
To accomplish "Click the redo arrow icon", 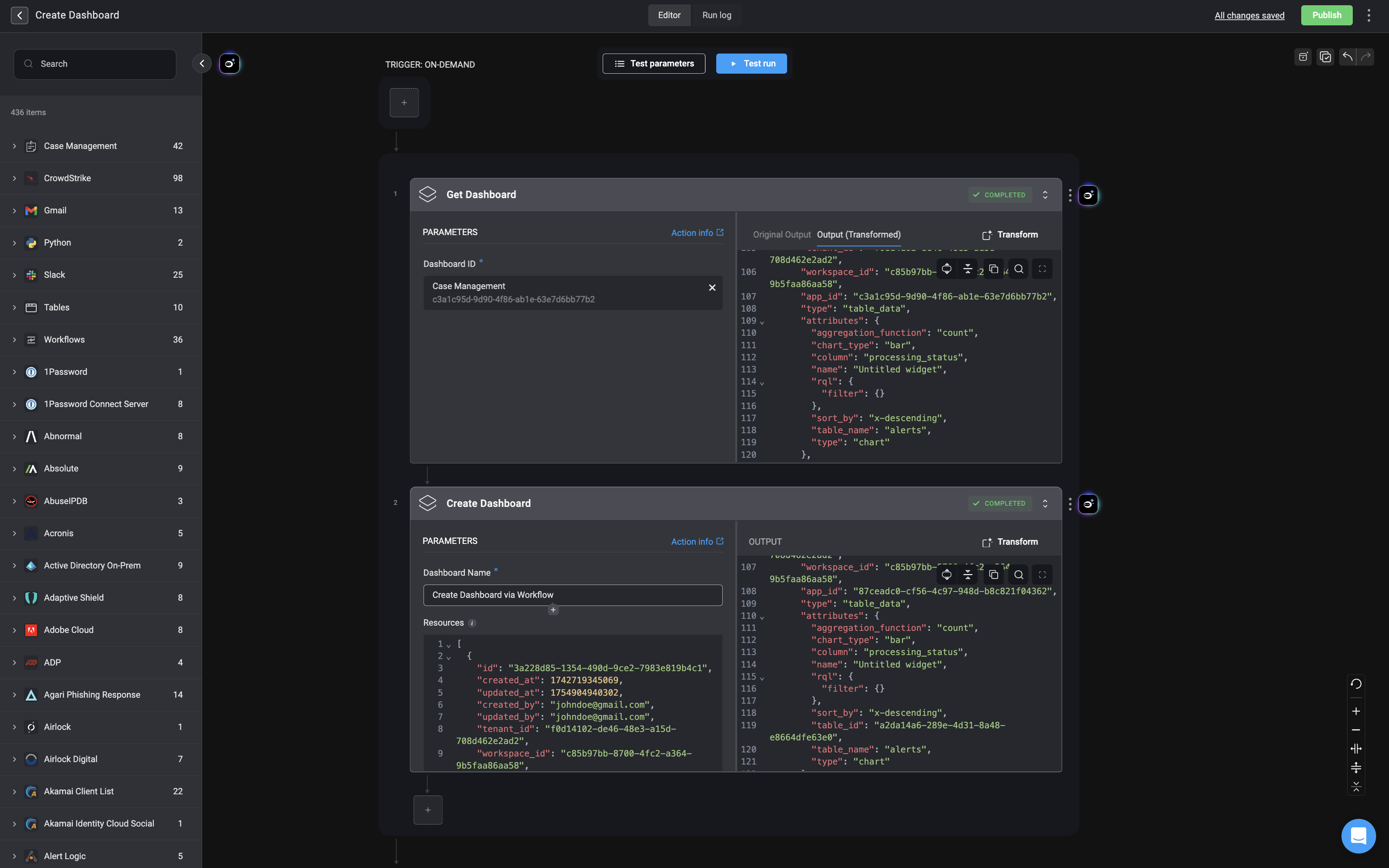I will (1366, 57).
